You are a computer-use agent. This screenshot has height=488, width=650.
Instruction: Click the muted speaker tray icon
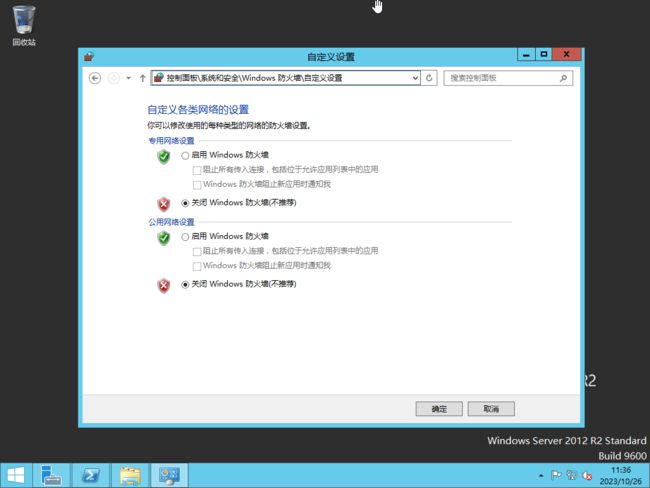pyautogui.click(x=587, y=476)
